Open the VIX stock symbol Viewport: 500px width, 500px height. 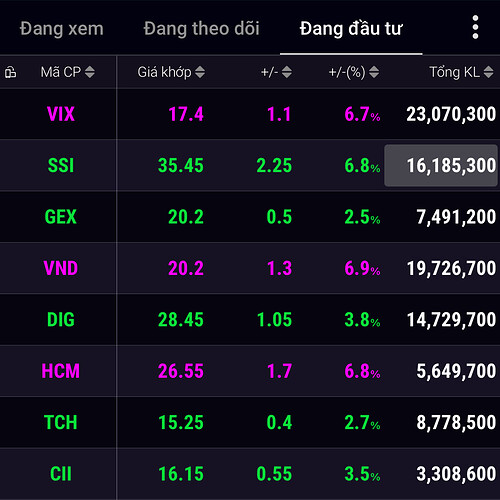click(x=61, y=114)
